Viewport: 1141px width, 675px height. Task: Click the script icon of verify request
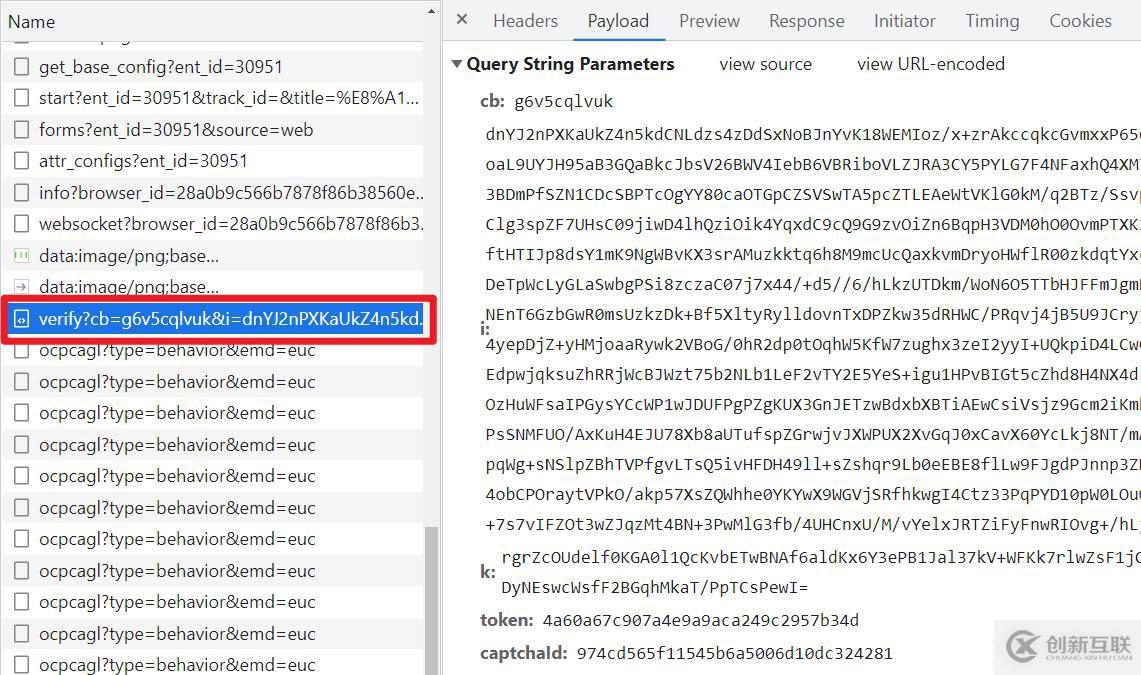[22, 319]
